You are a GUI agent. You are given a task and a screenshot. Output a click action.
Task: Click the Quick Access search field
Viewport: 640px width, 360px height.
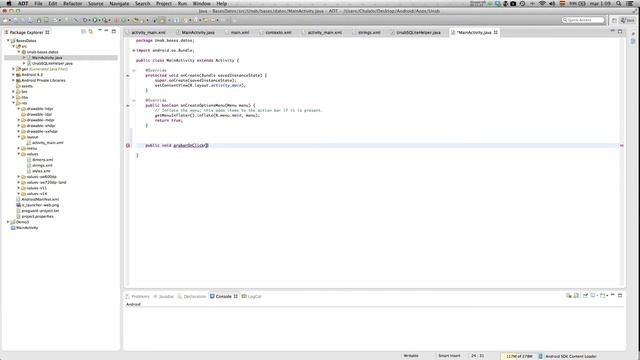[x=583, y=20]
